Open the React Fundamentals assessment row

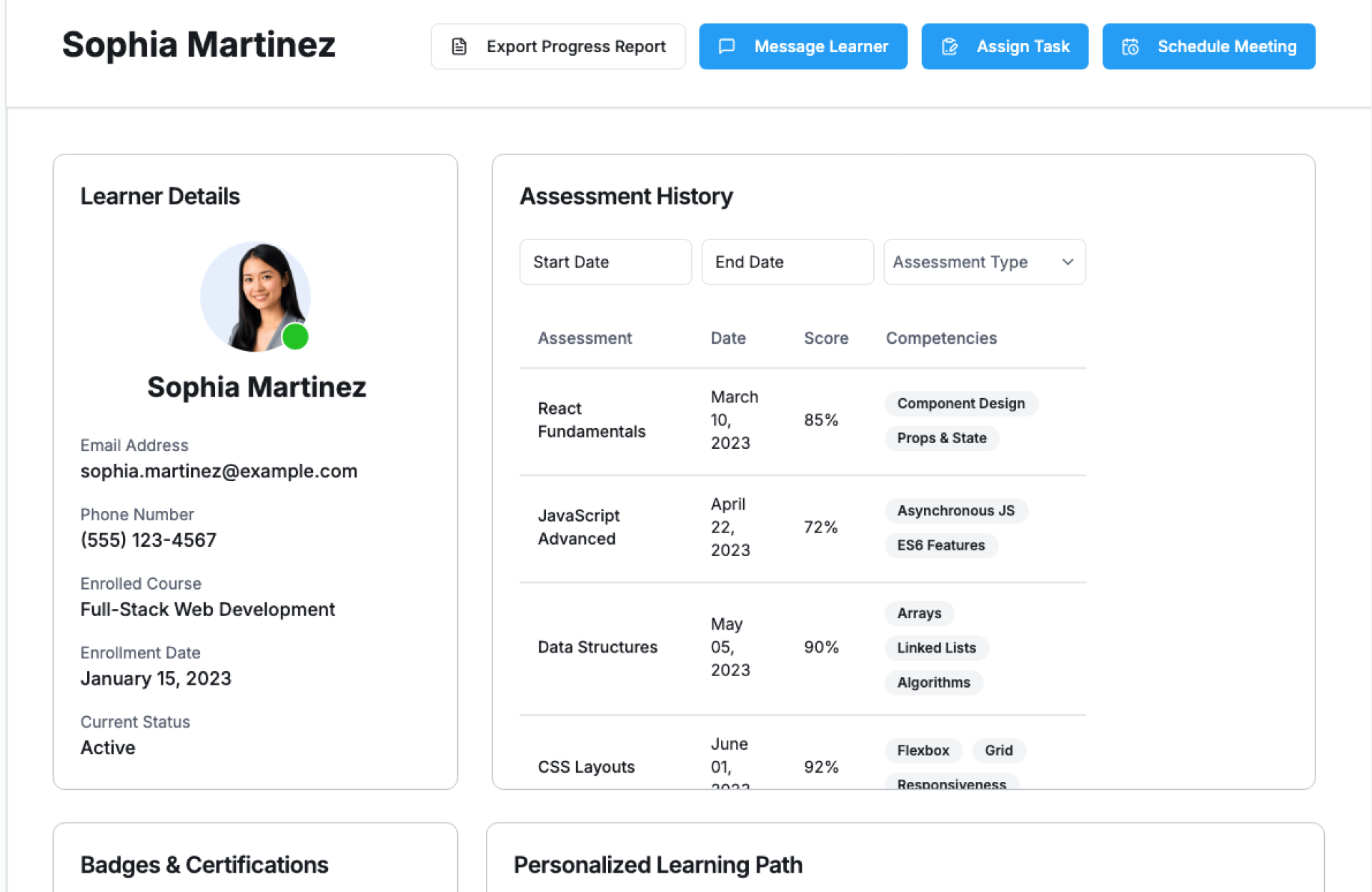coord(591,420)
